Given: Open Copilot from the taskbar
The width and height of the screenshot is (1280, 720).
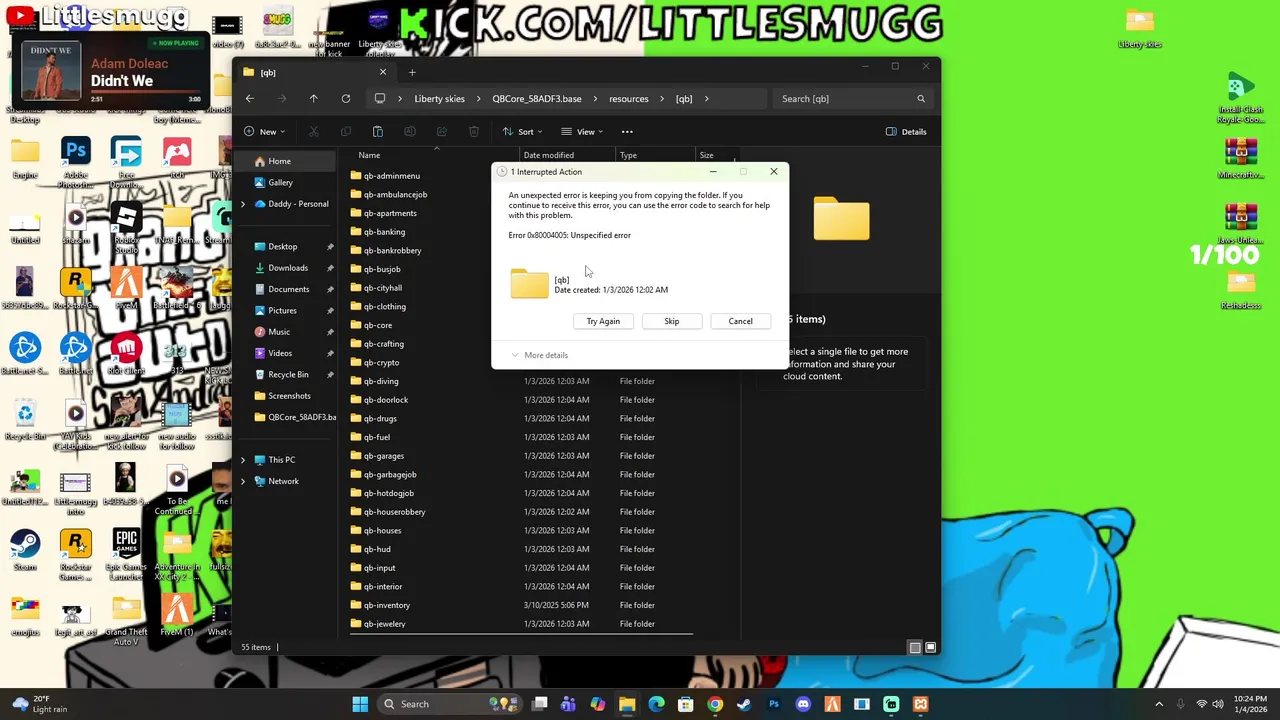Looking at the screenshot, I should point(597,704).
